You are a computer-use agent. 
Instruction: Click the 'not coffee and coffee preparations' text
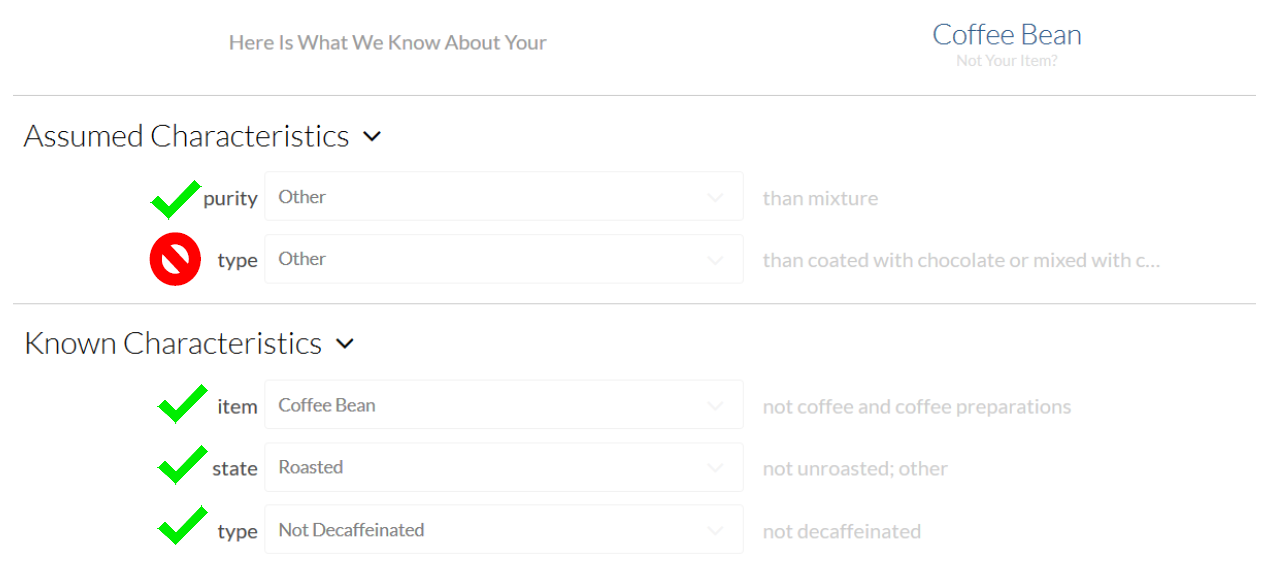point(917,407)
